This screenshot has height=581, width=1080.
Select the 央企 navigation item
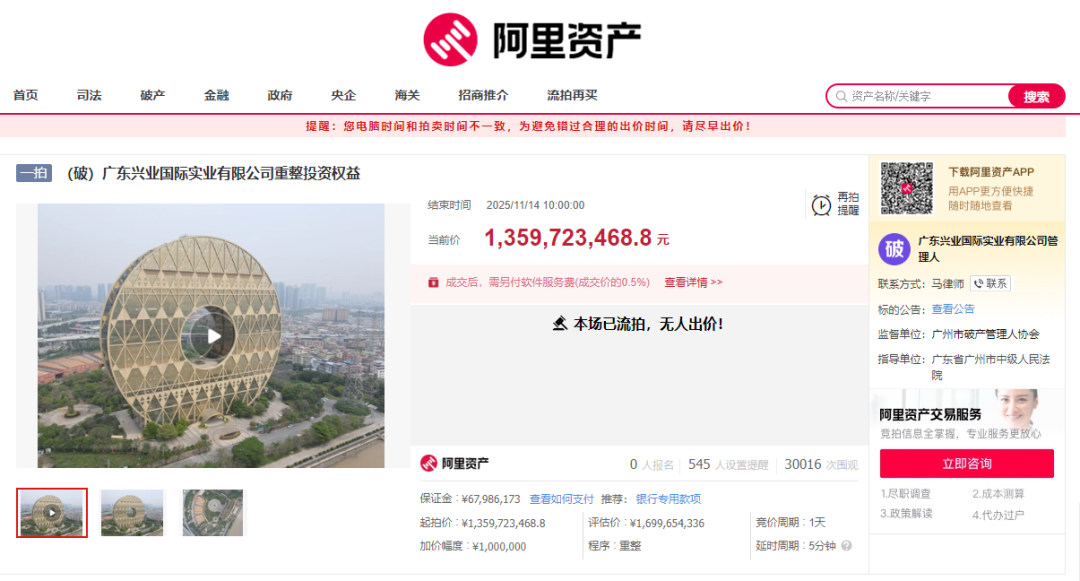coord(343,95)
